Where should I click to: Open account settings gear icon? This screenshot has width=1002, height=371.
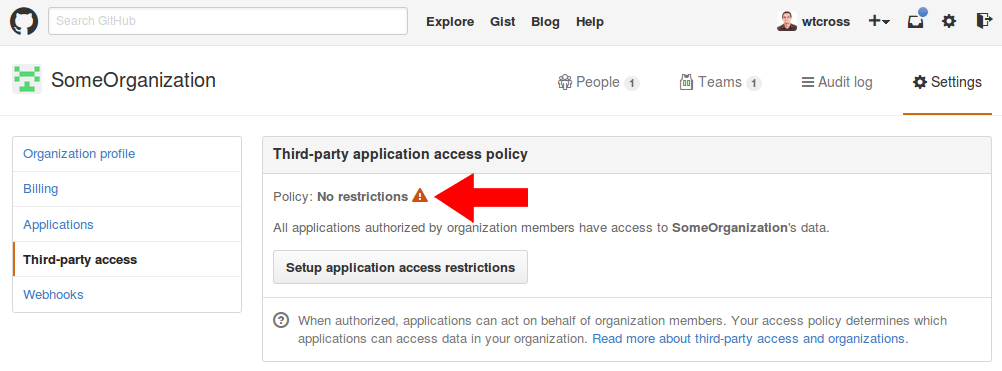(x=950, y=21)
